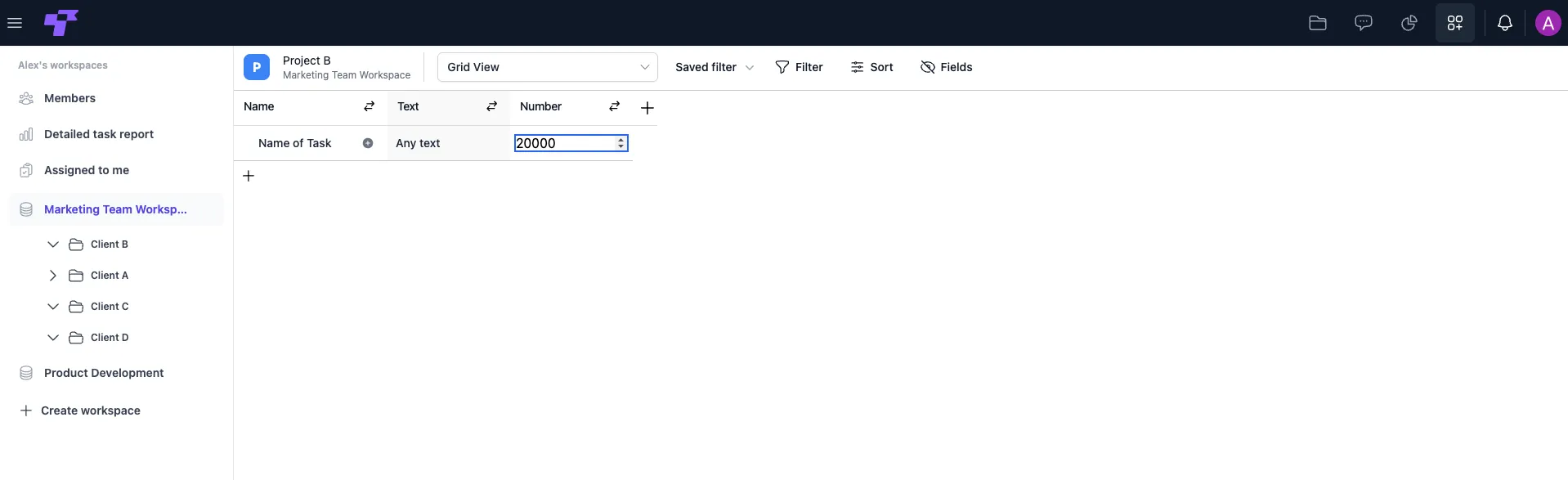Screen dimensions: 1568x480
Task: Click the Sort button
Action: [x=871, y=67]
